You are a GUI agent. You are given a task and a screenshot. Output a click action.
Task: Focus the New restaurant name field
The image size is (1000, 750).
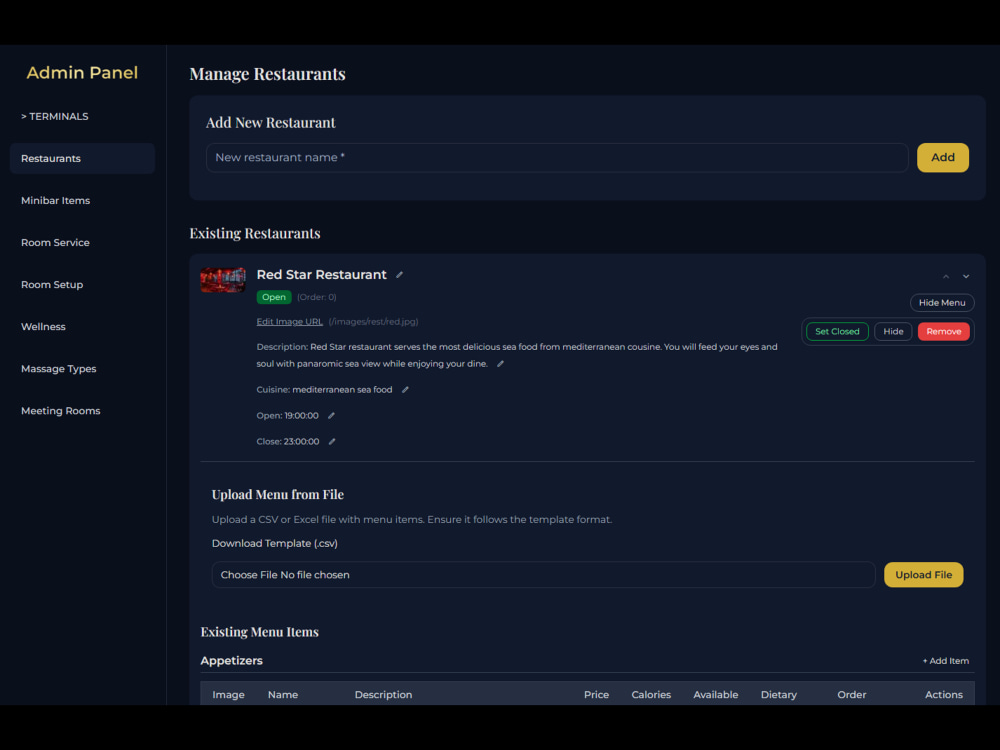click(x=557, y=158)
